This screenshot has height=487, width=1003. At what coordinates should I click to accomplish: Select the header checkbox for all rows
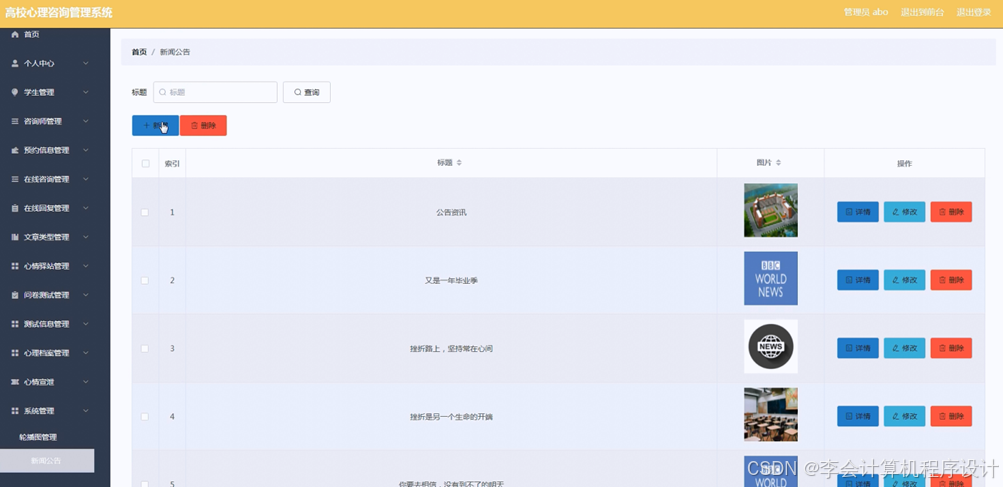pos(145,163)
